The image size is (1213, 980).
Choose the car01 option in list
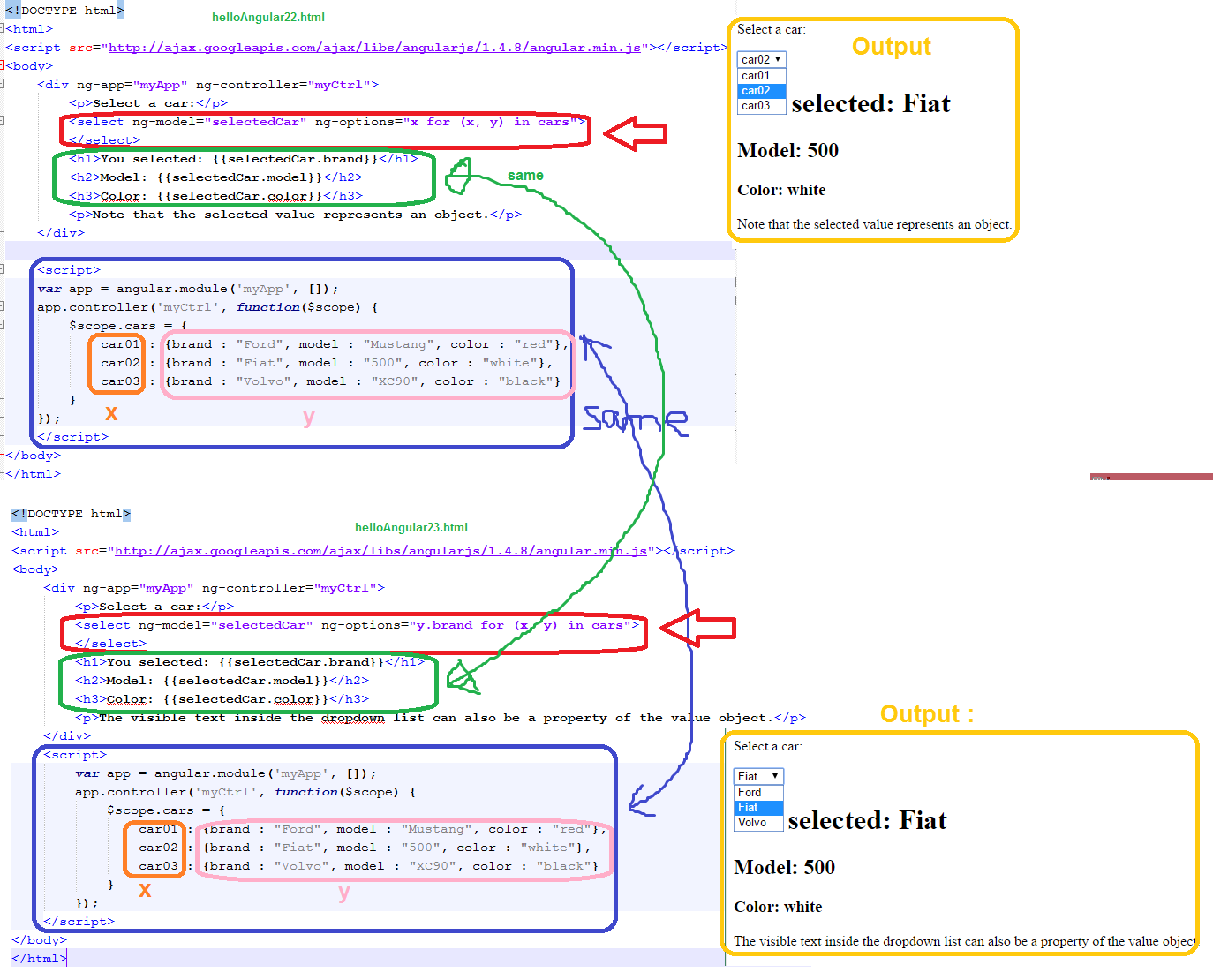(761, 76)
